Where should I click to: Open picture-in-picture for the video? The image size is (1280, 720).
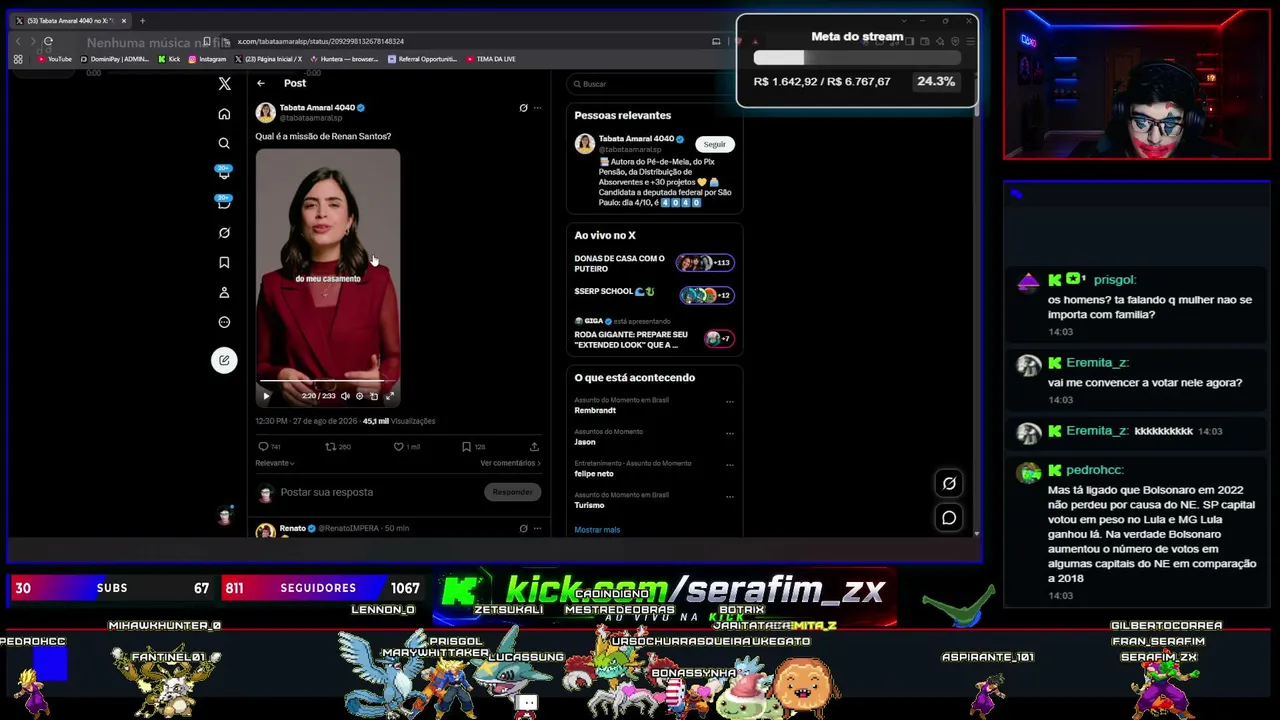pyautogui.click(x=374, y=396)
